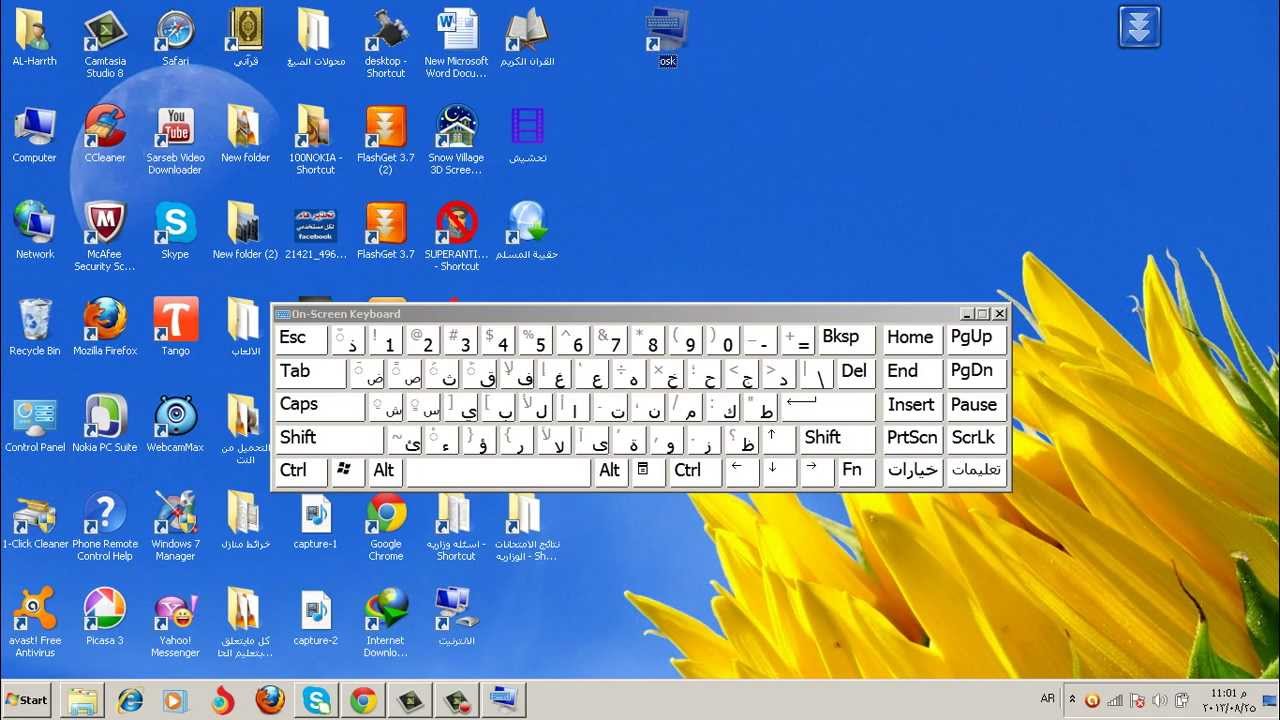This screenshot has height=720, width=1280.
Task: Click the Windows logo key on keyboard
Action: pos(348,471)
